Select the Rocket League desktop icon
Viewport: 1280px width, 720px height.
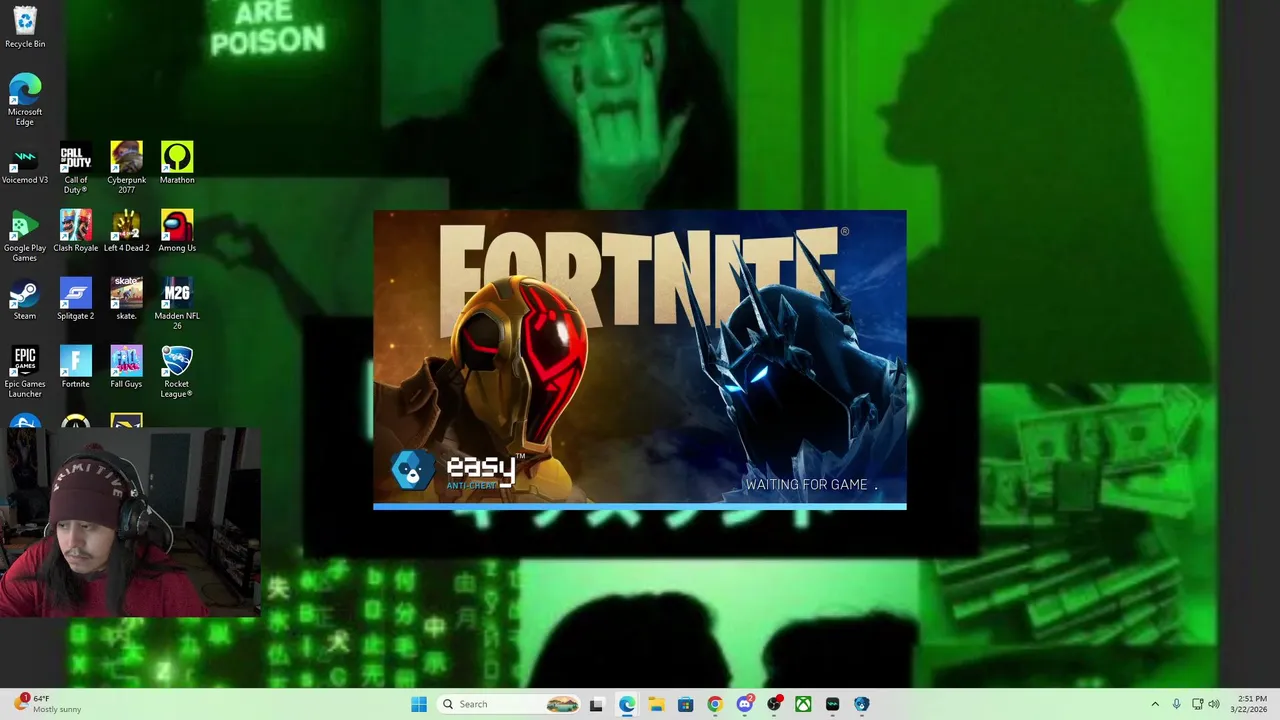coord(177,372)
